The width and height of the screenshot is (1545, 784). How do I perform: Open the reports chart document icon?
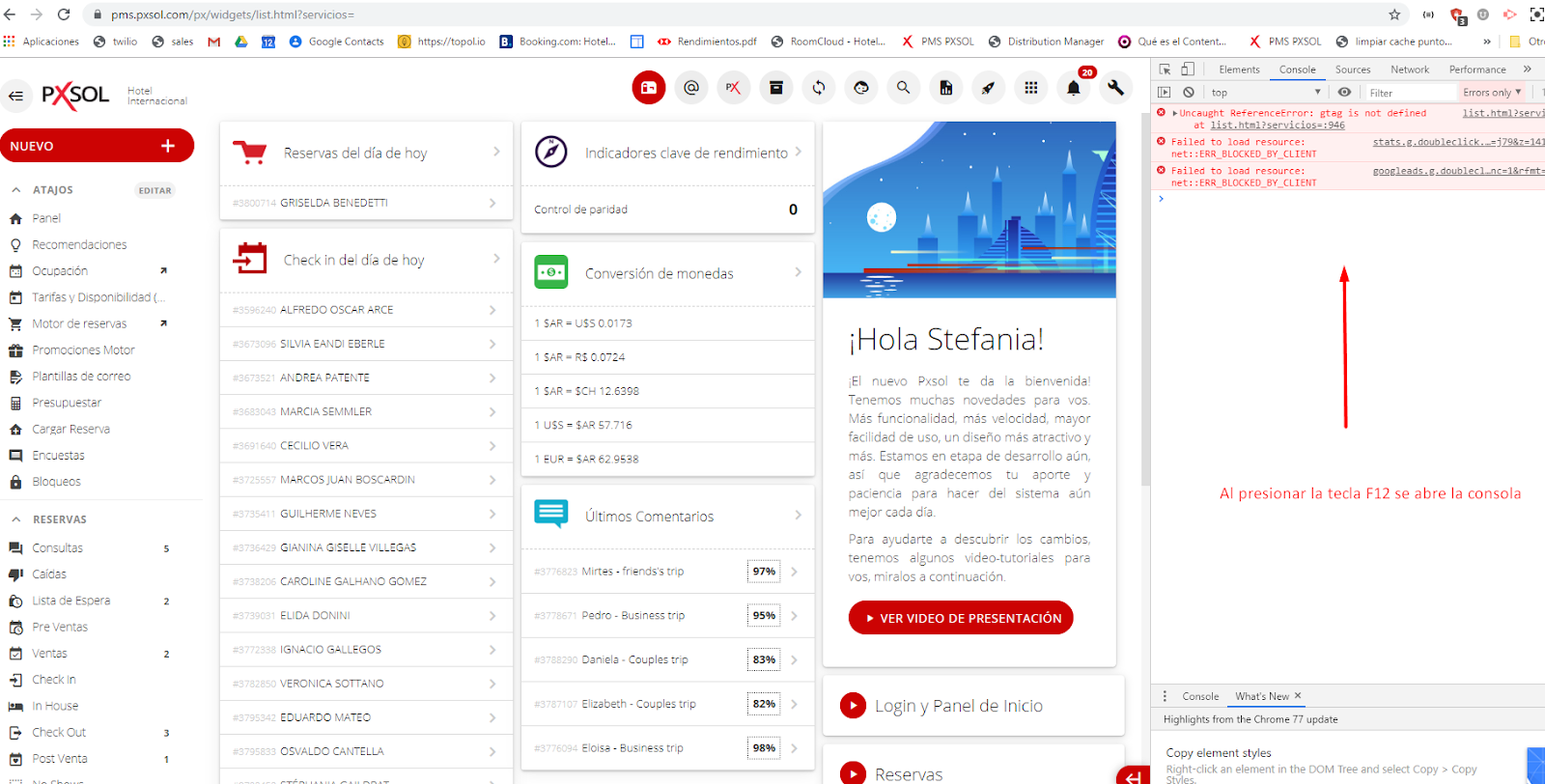pos(945,88)
